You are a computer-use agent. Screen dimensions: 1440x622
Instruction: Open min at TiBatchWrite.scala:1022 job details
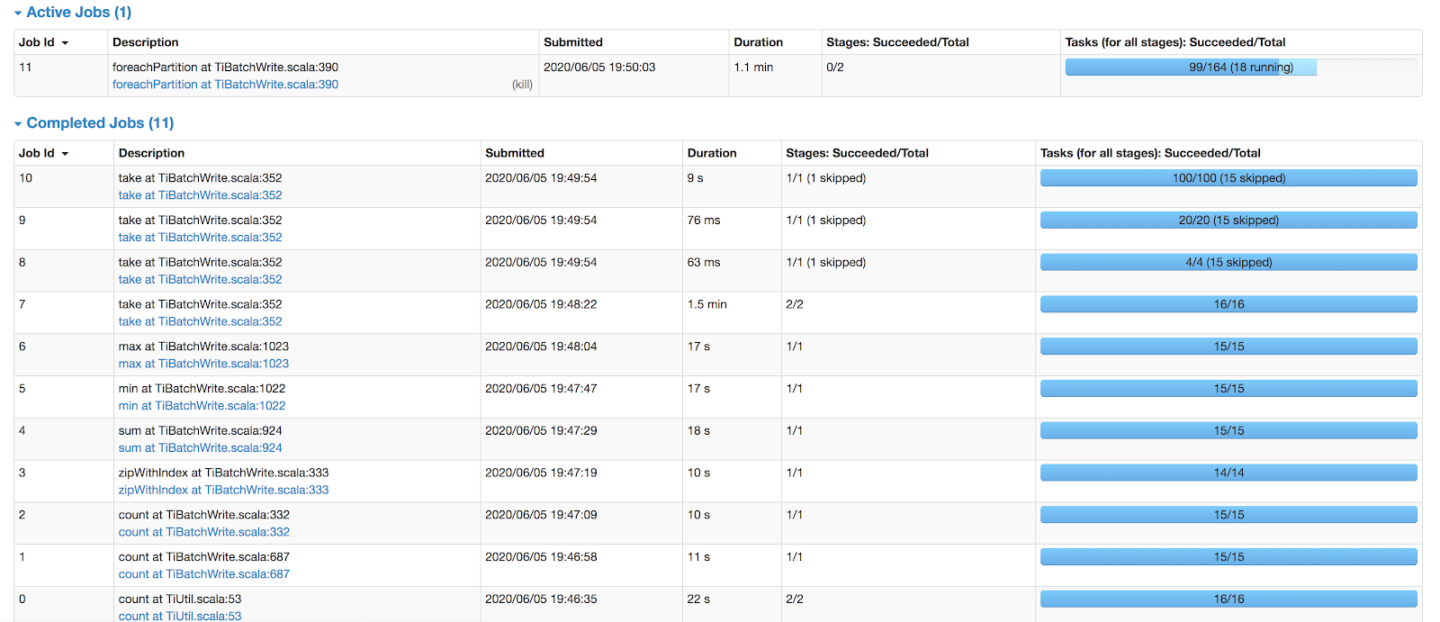[201, 405]
